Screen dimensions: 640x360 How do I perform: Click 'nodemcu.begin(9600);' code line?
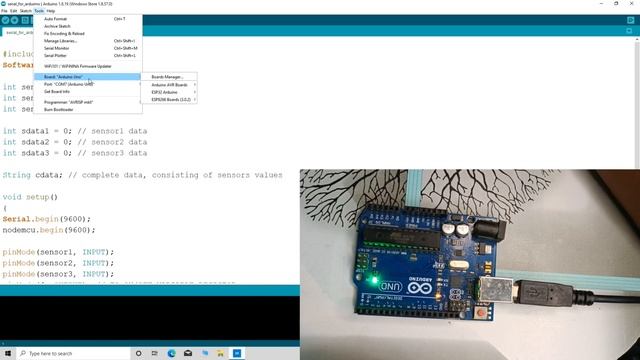pyautogui.click(x=49, y=230)
